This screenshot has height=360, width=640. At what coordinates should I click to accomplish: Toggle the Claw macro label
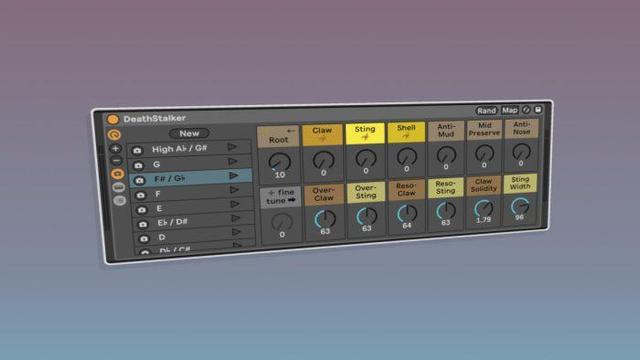point(322,135)
